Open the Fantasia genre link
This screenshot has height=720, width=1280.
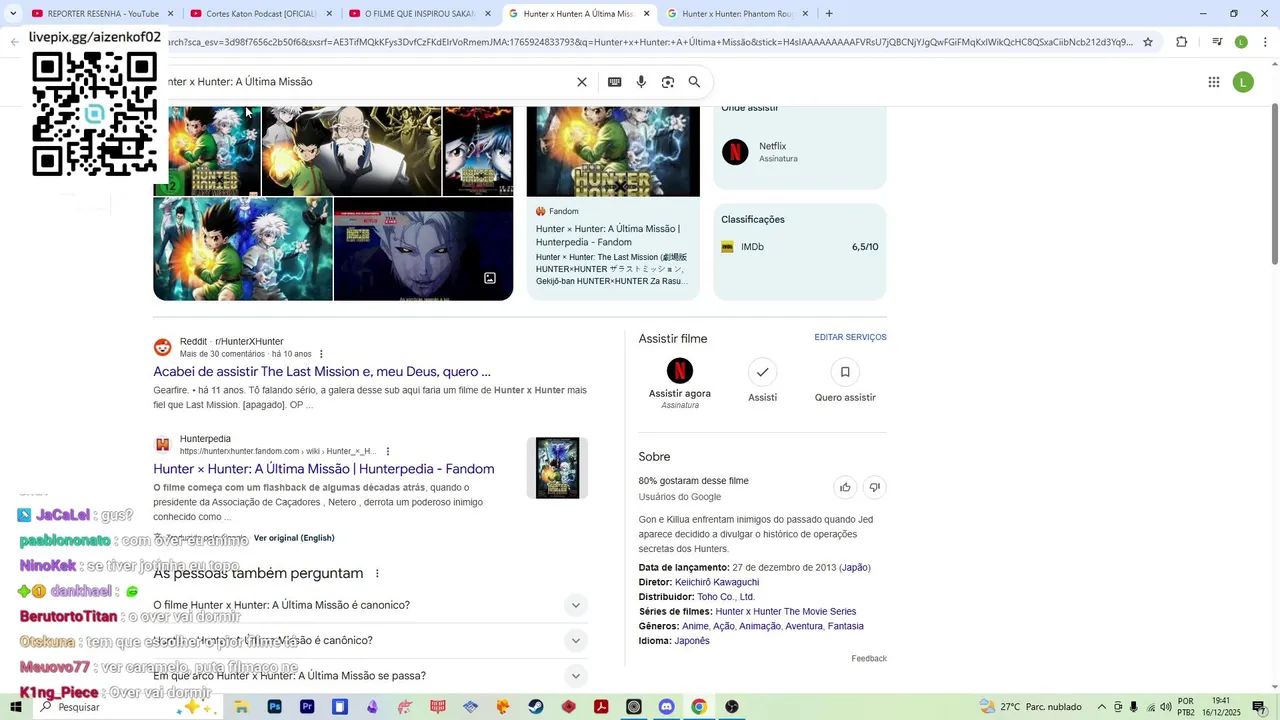pos(845,626)
